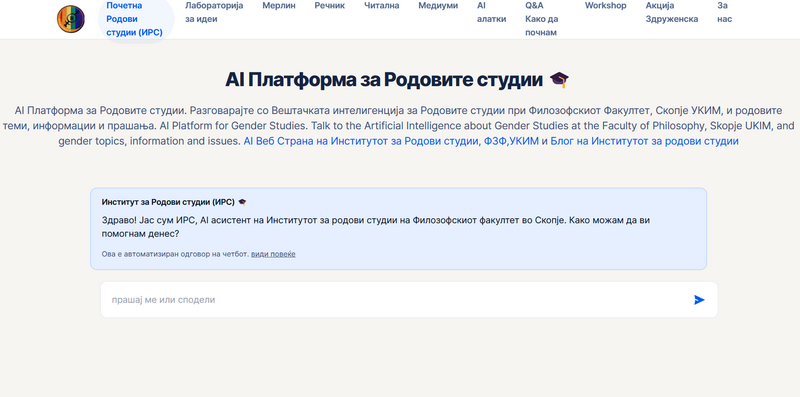Open Лабораторија за идеи menu item
Screen dimensions: 800x397
point(214,12)
